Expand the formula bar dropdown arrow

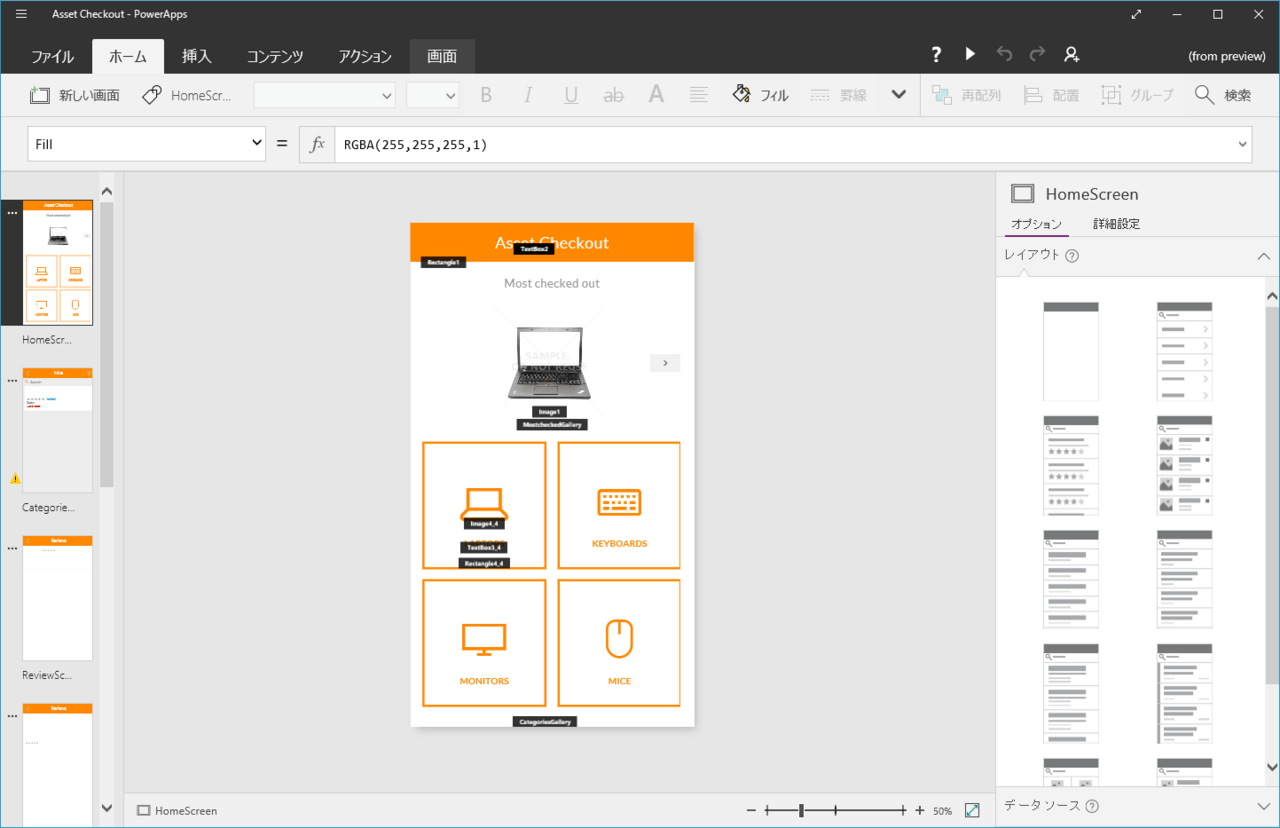[1243, 144]
